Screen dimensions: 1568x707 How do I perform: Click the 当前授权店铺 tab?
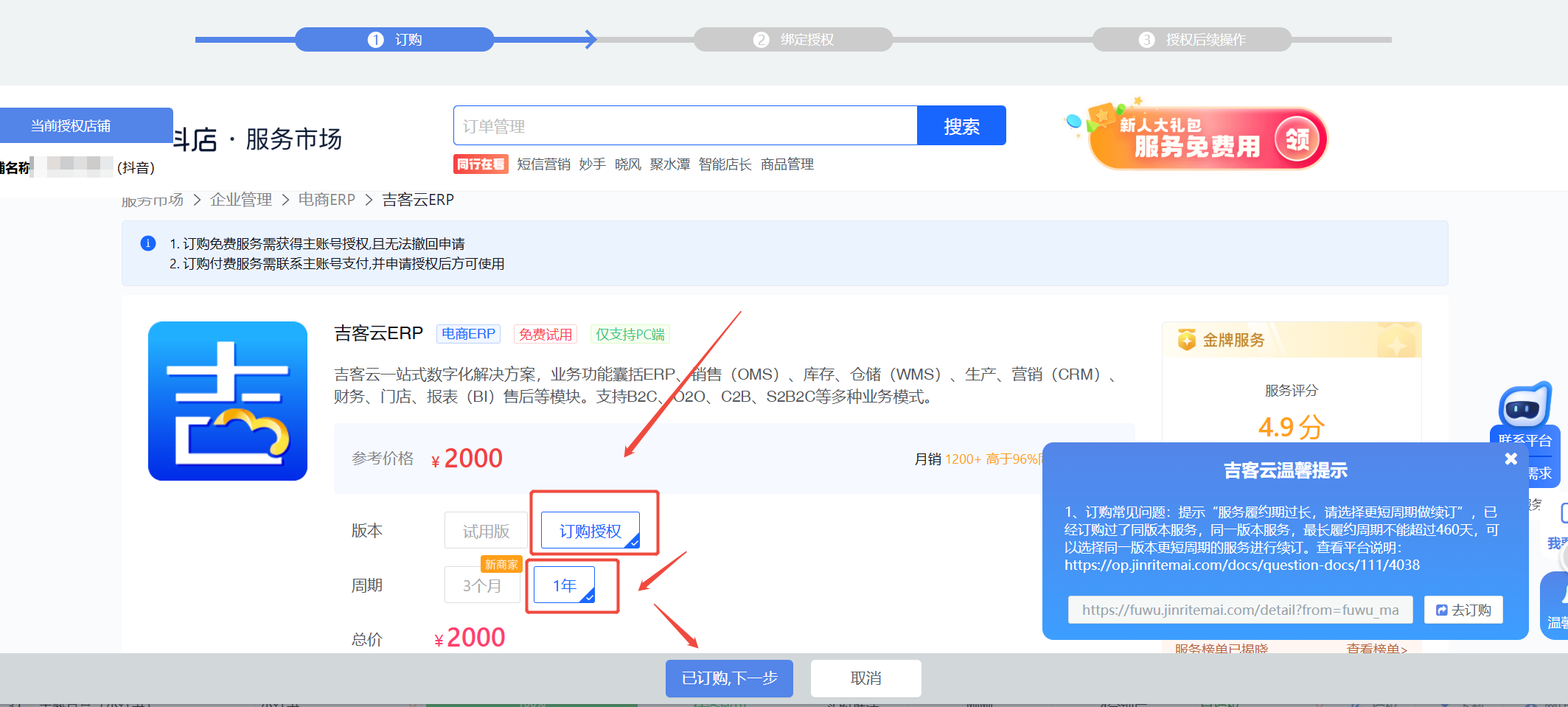[x=86, y=125]
